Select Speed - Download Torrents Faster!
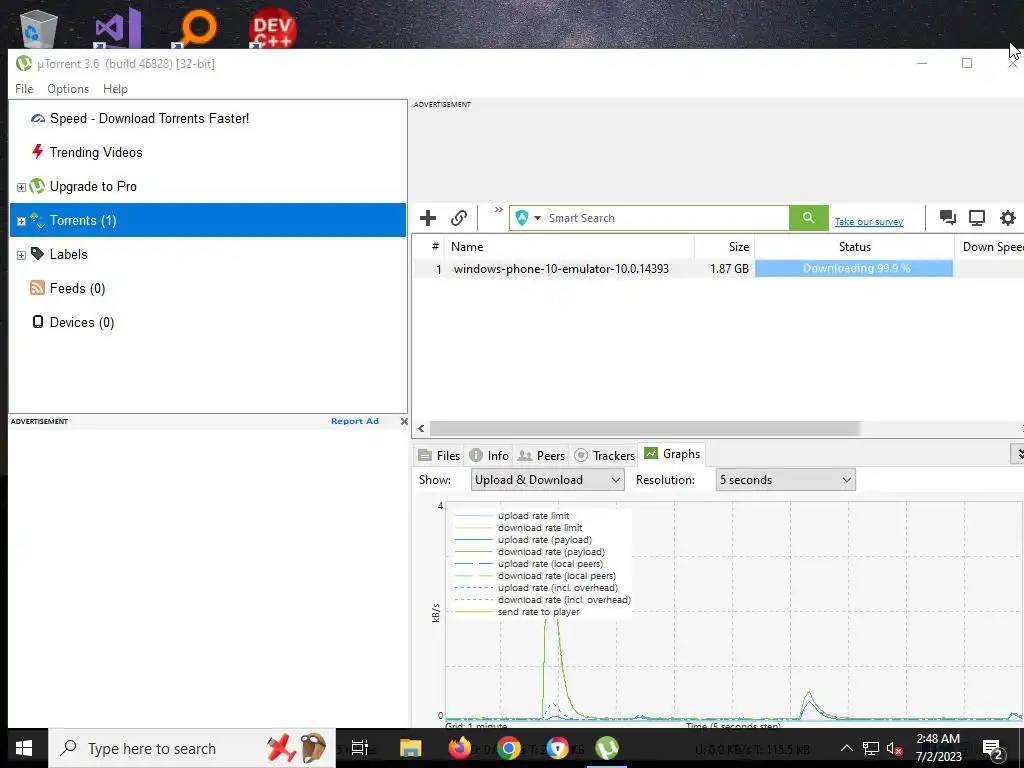Viewport: 1024px width, 768px height. tap(149, 118)
